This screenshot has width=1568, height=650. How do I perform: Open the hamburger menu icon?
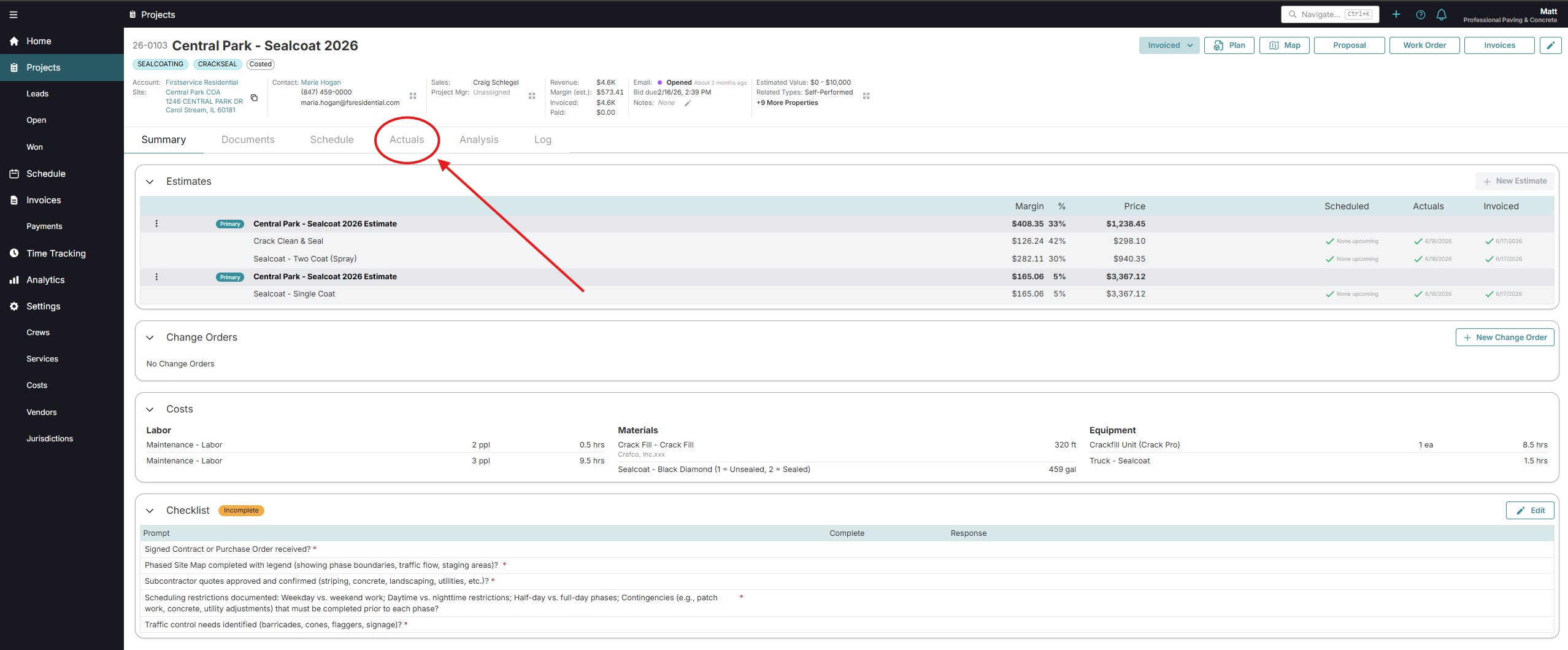(13, 15)
